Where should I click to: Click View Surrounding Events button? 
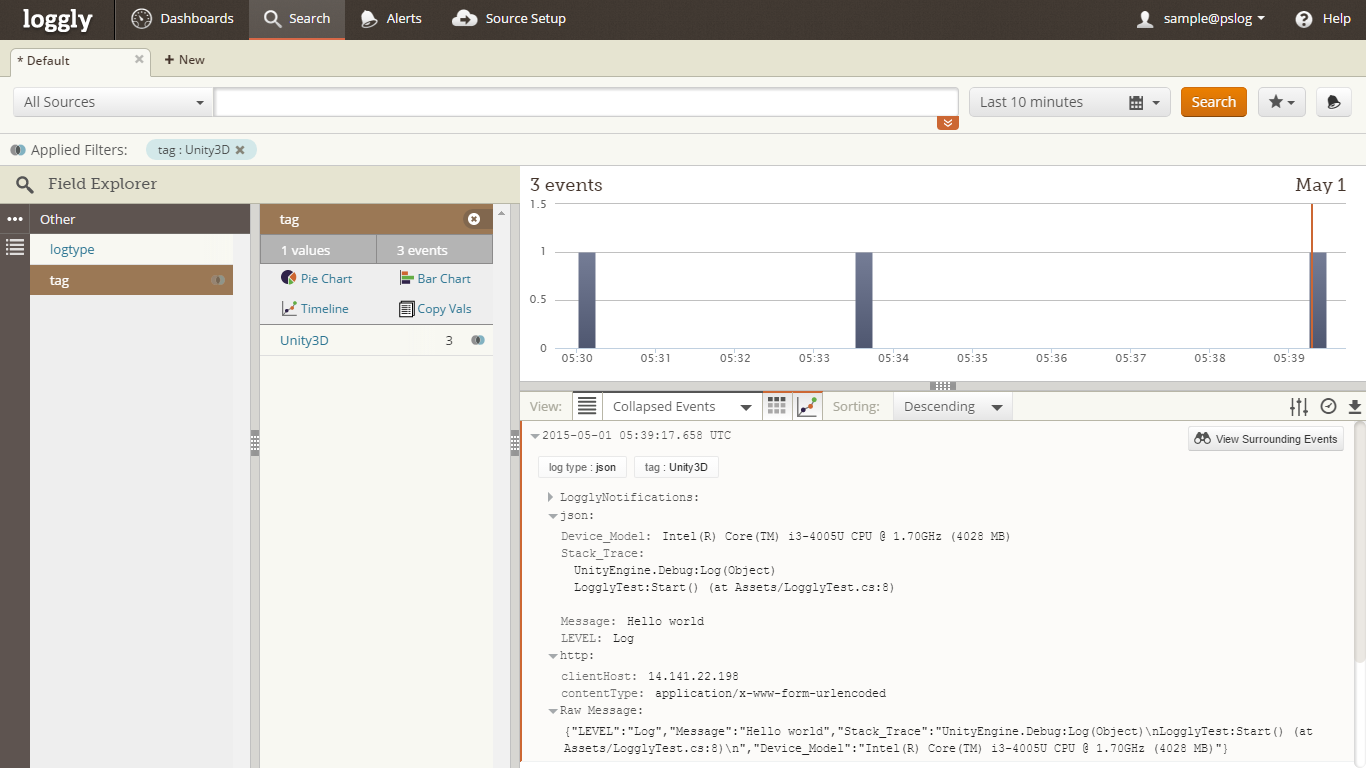point(1265,439)
